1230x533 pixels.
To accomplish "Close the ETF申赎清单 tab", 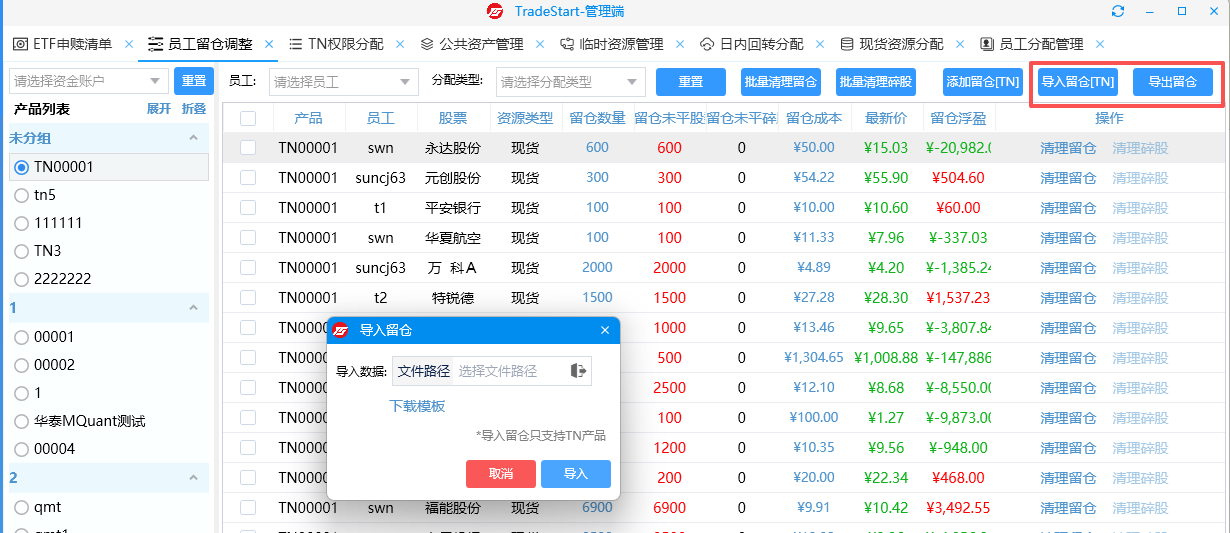I will pos(129,44).
